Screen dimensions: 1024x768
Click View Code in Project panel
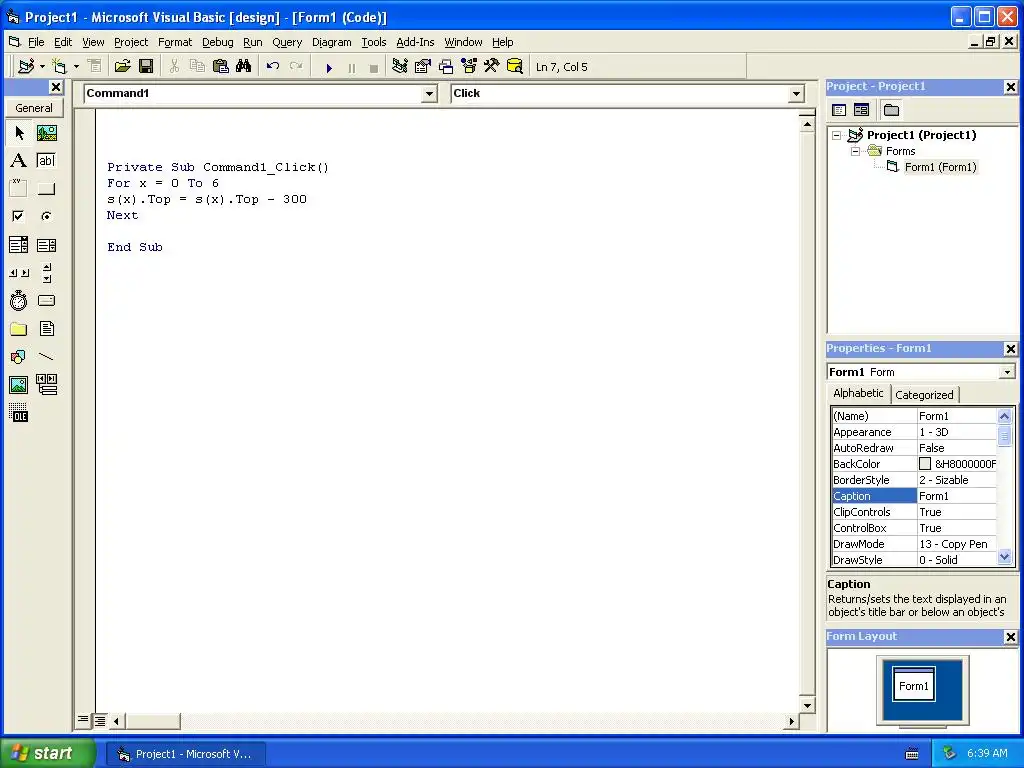839,110
